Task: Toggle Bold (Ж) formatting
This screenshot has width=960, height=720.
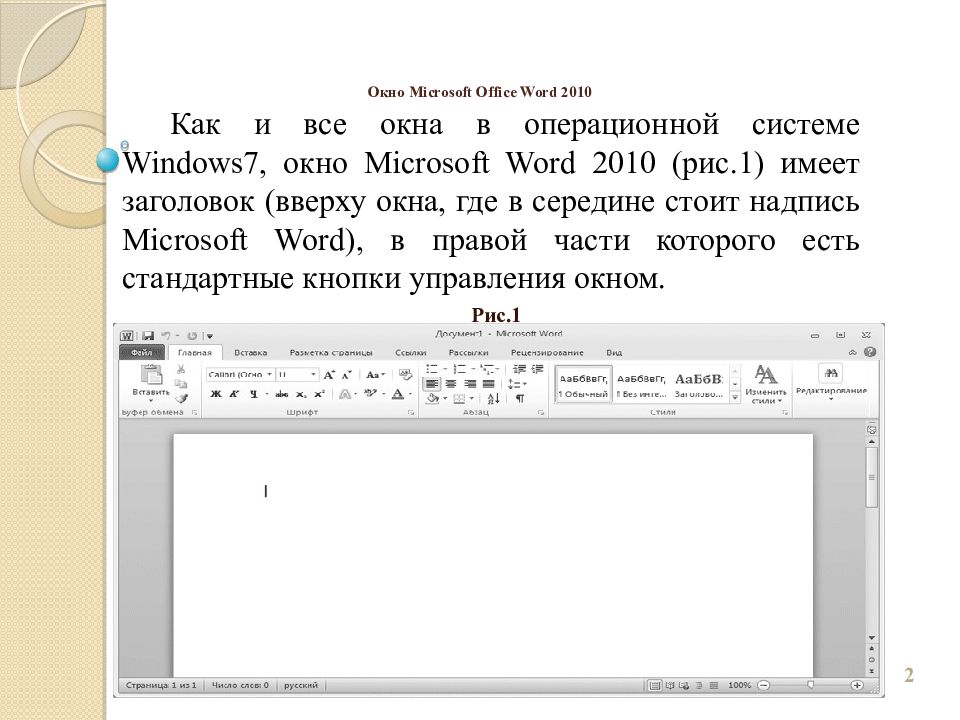Action: (x=216, y=394)
